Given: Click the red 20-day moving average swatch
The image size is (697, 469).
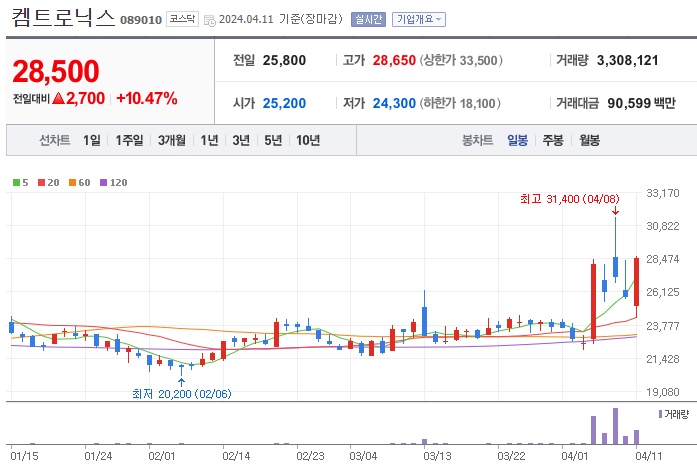Looking at the screenshot, I should (41, 182).
